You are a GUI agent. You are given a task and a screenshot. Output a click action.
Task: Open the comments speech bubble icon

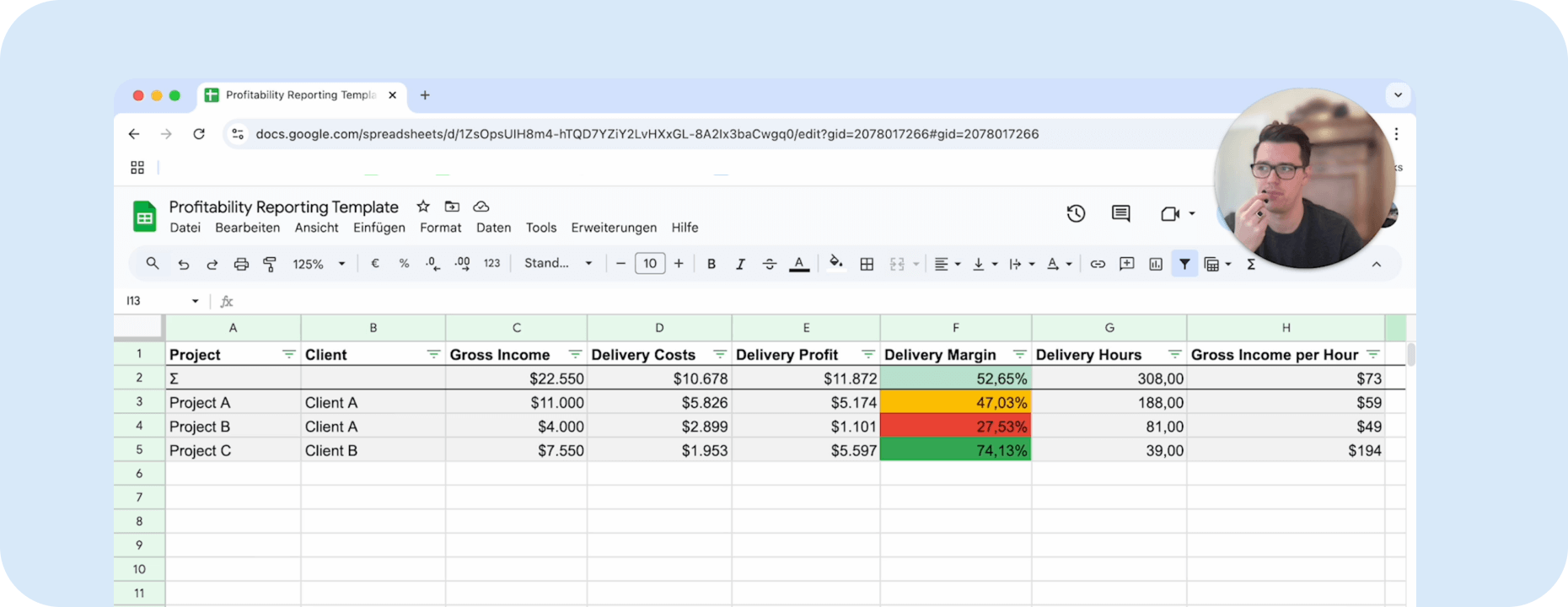1120,213
